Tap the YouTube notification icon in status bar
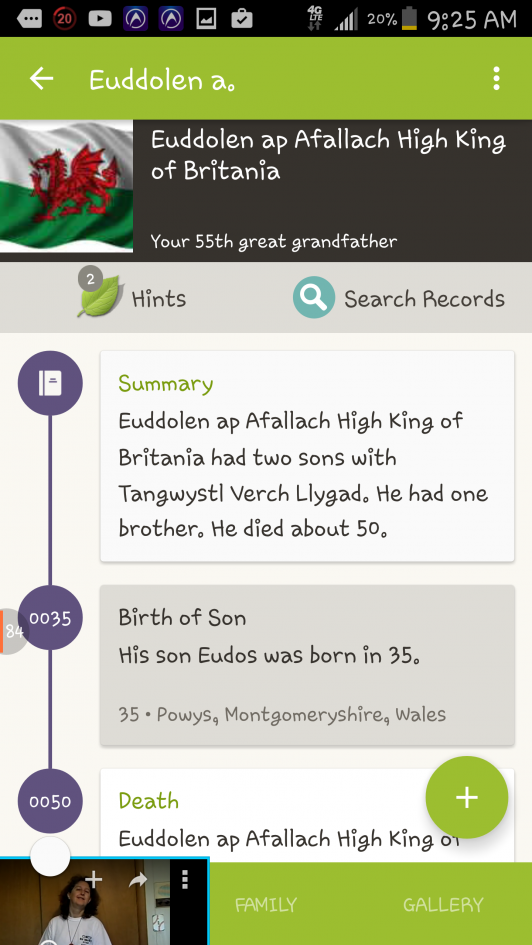Viewport: 532px width, 945px height. [100, 19]
